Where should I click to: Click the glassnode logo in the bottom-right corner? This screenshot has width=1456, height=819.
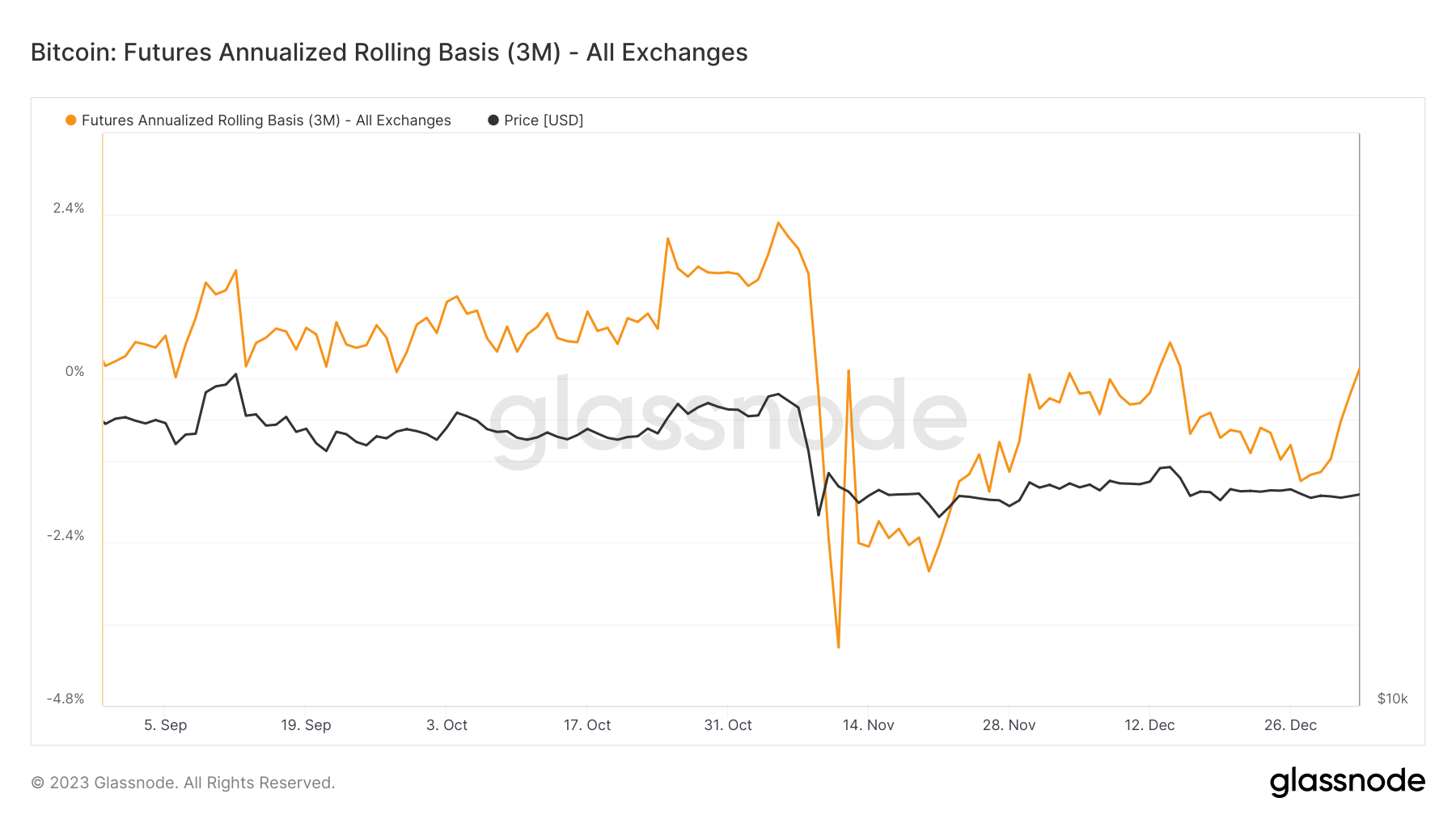tap(1347, 782)
